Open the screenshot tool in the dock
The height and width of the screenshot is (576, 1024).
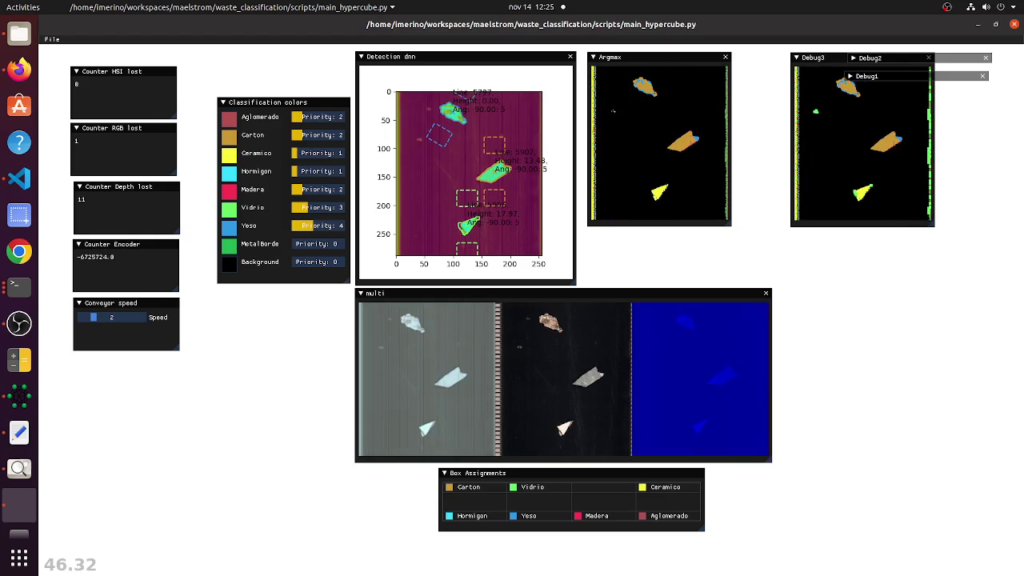[19, 214]
